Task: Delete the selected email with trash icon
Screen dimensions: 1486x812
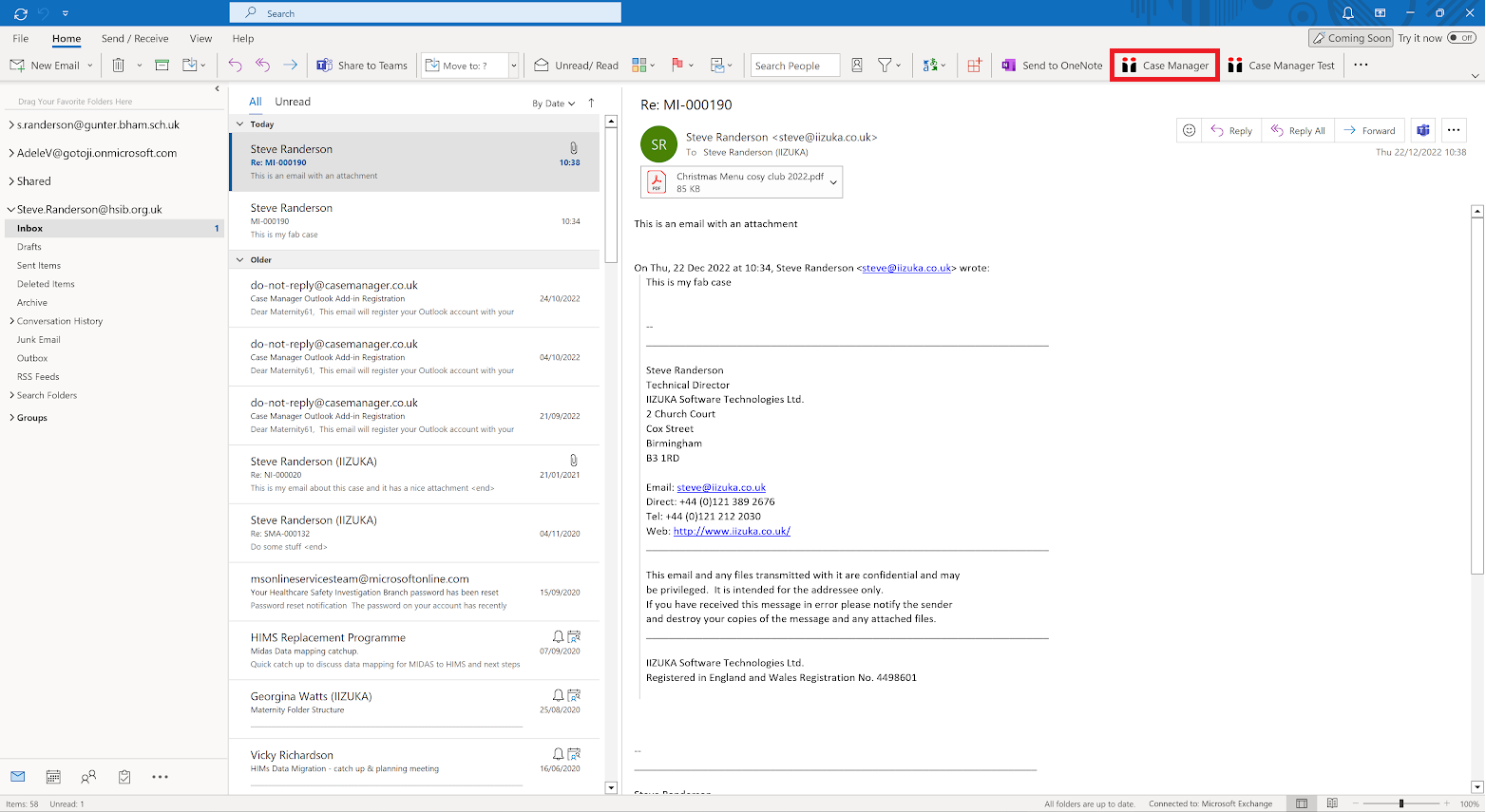Action: [x=119, y=66]
